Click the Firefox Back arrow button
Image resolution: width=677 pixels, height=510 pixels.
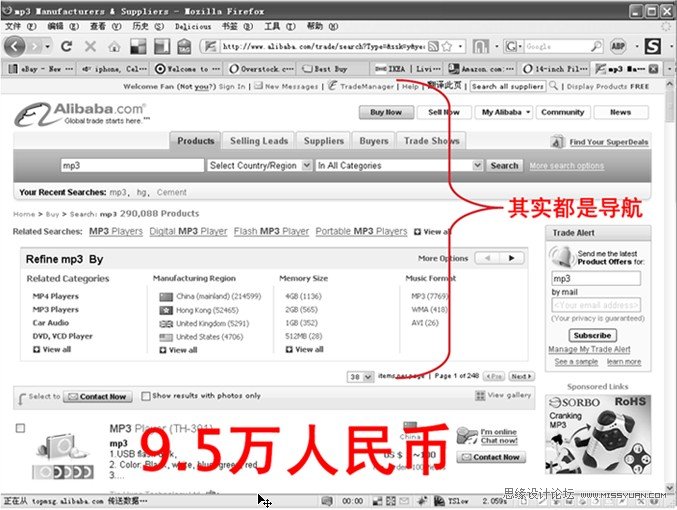[15, 46]
